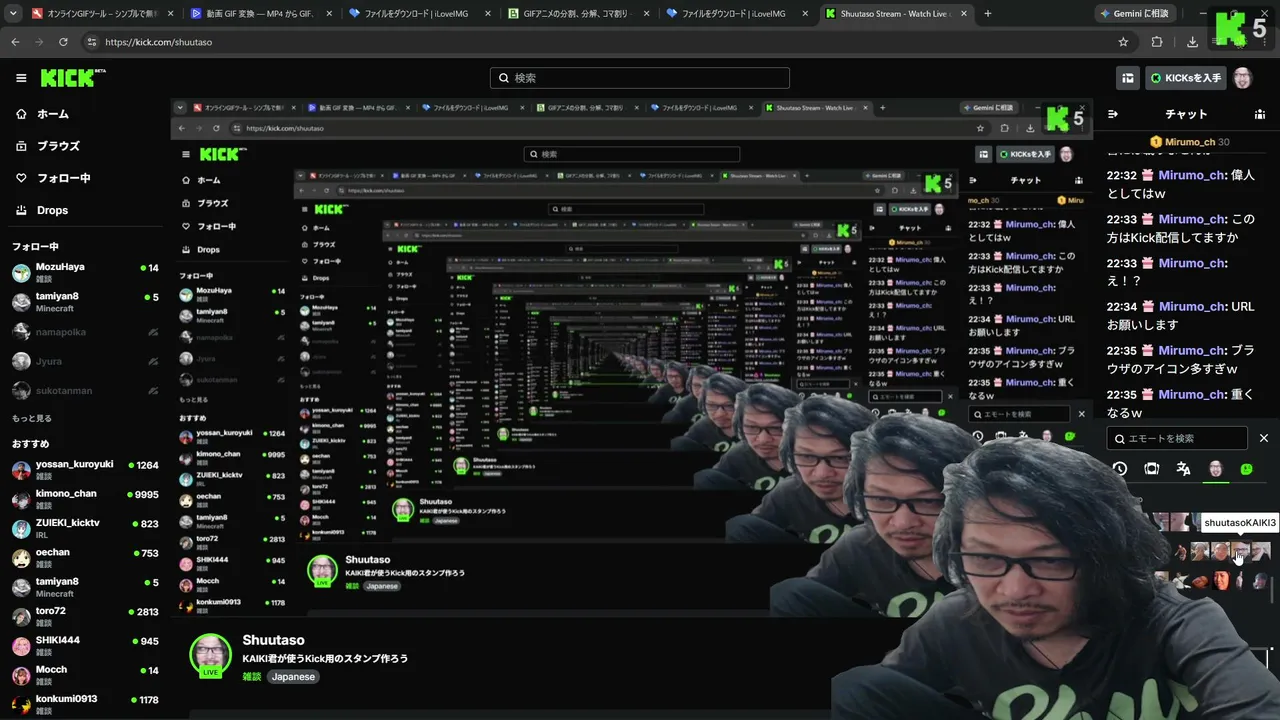Open the emote tab left of translate icon
This screenshot has height=720, width=1280.
[1152, 468]
